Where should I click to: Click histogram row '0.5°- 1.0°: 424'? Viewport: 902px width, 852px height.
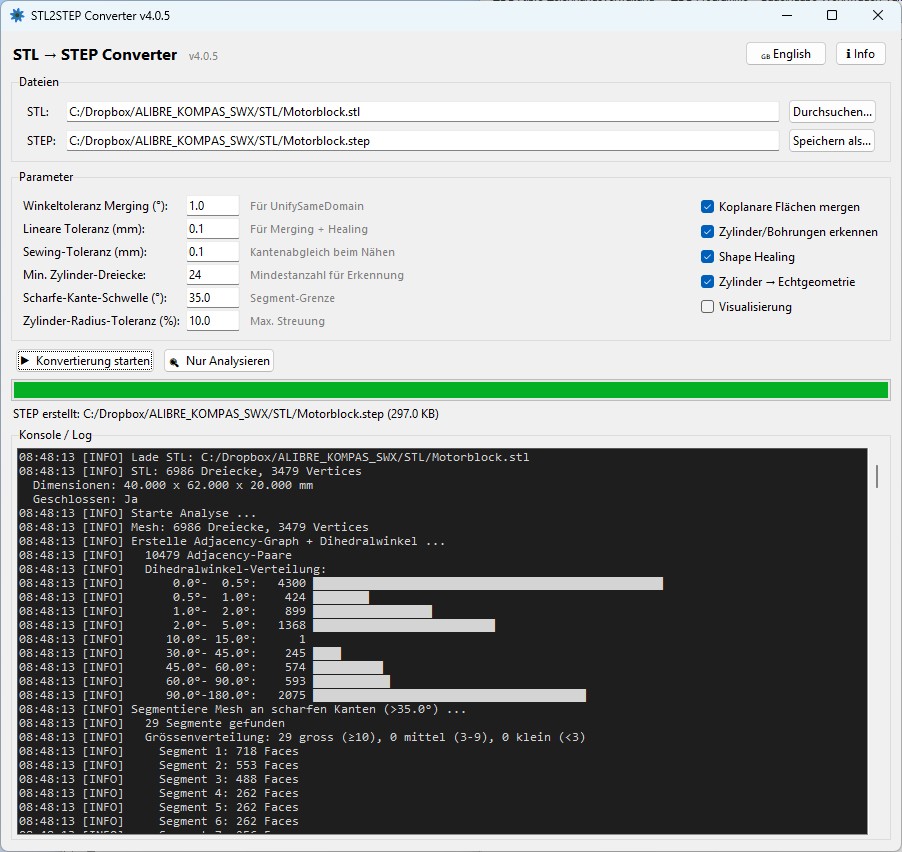(194, 597)
